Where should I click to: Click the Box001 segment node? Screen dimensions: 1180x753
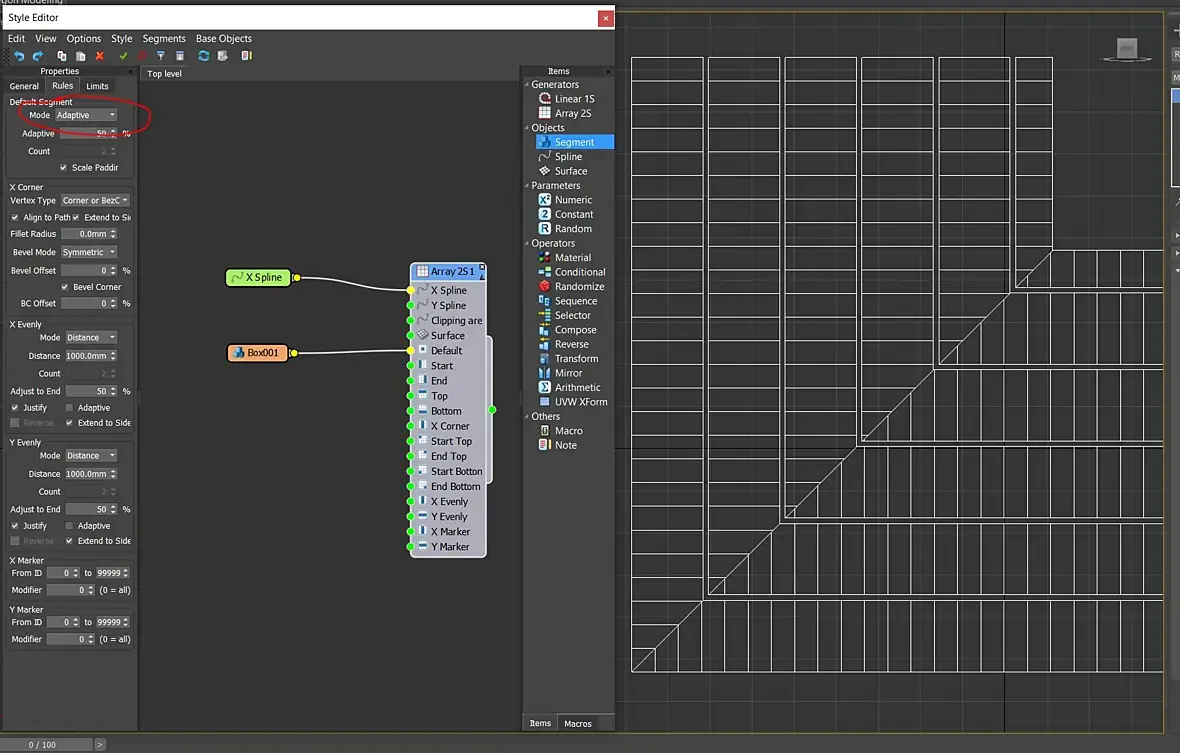[x=257, y=353]
